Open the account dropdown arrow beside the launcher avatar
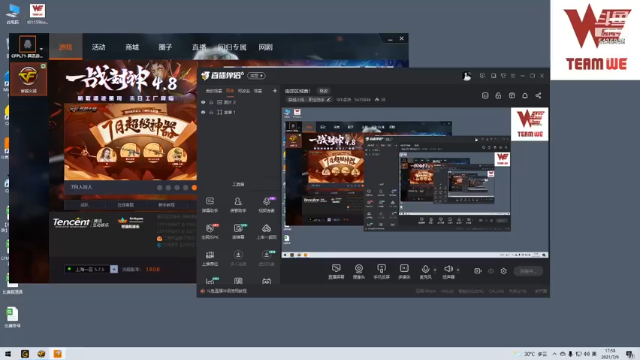640x360 pixels. 41,49
